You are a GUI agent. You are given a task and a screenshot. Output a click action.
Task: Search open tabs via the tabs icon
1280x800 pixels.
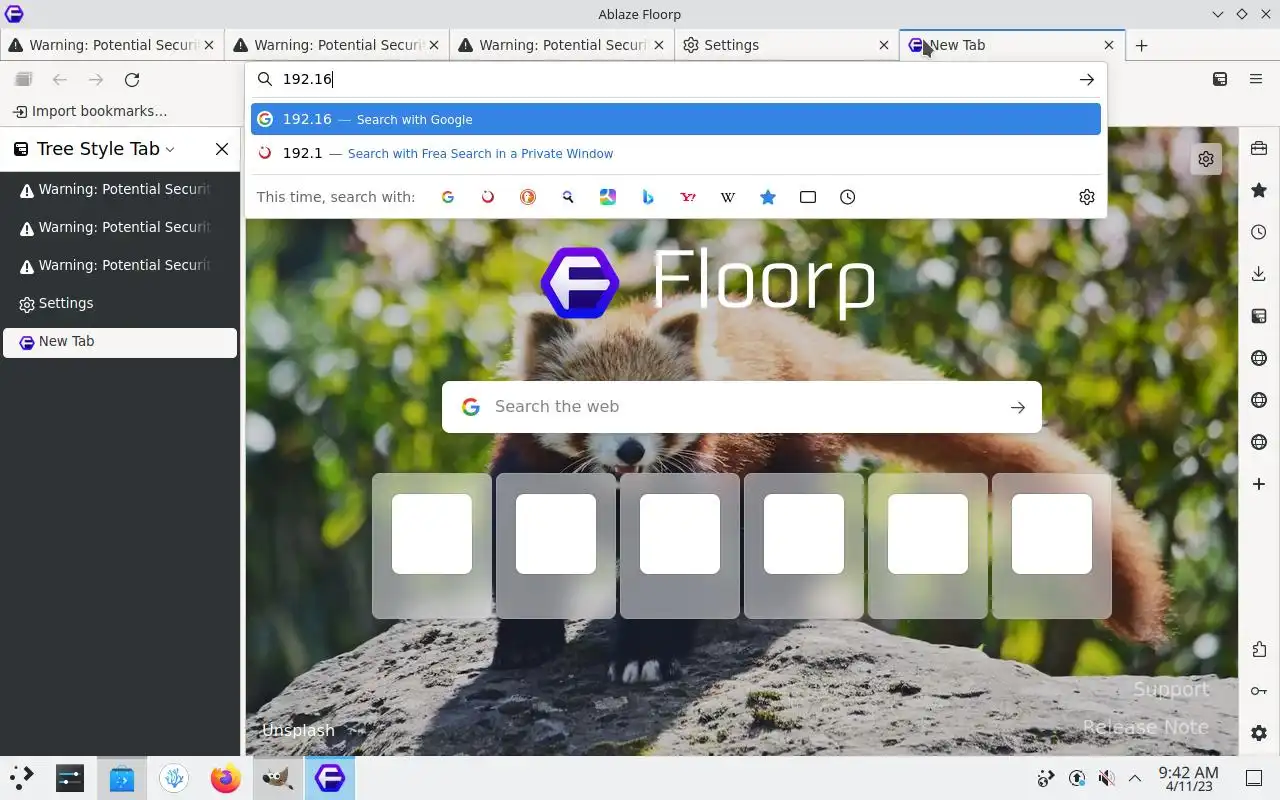point(808,197)
